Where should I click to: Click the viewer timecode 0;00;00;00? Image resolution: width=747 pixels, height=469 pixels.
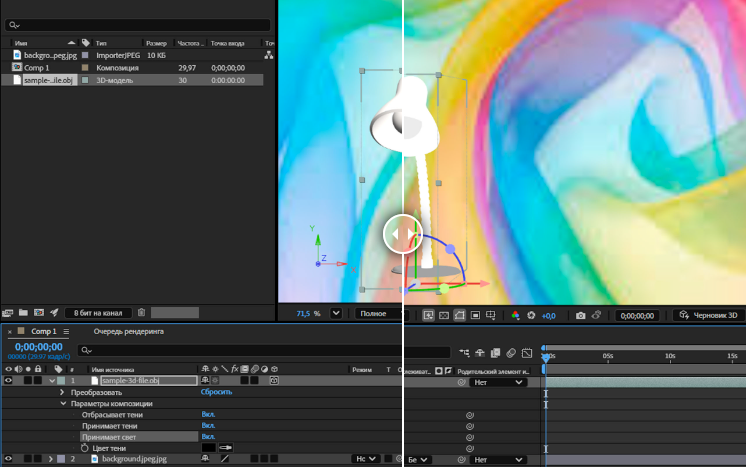637,316
